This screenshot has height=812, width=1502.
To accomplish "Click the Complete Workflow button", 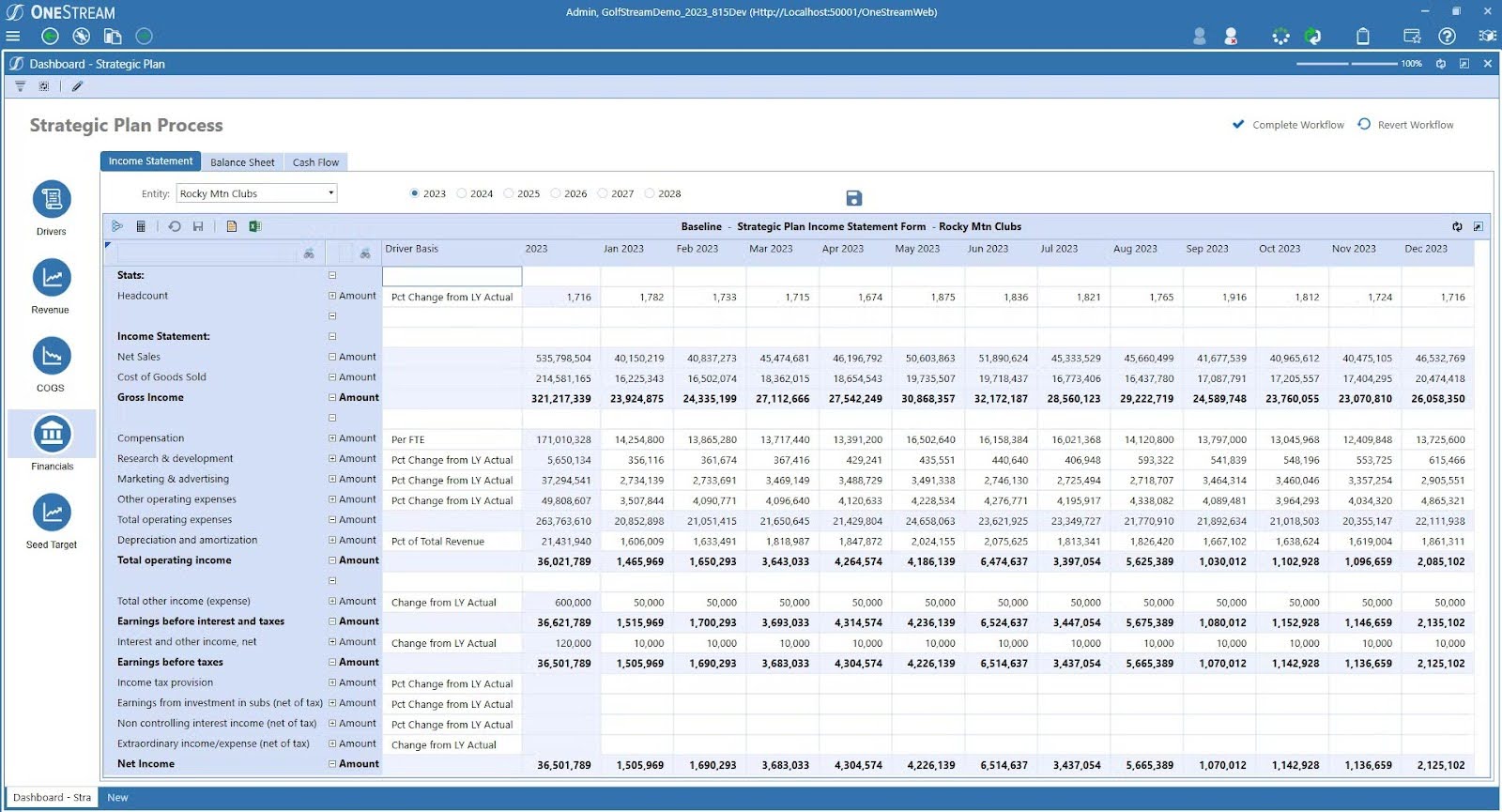I will tap(1288, 125).
